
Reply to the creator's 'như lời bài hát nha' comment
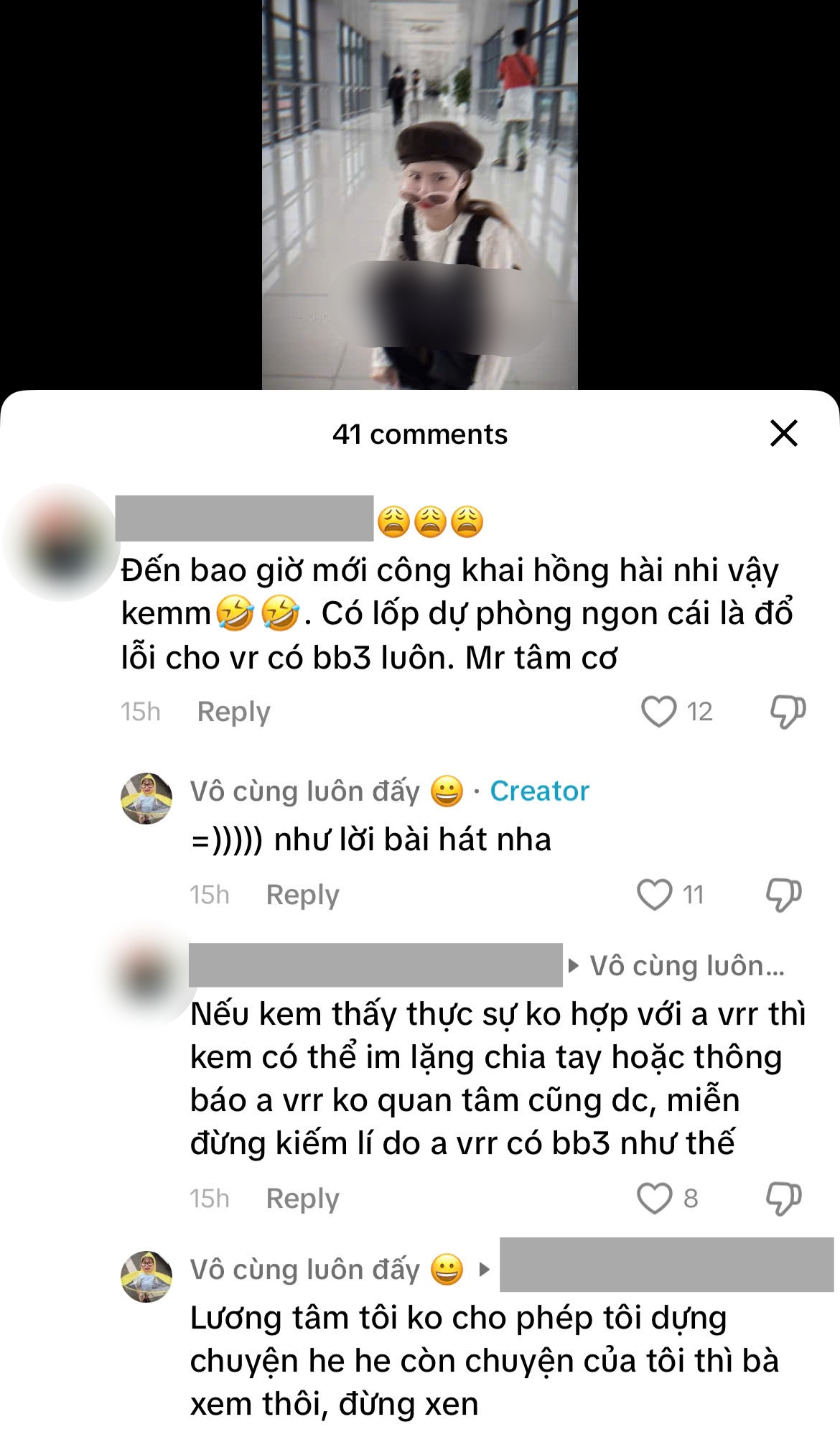click(302, 895)
